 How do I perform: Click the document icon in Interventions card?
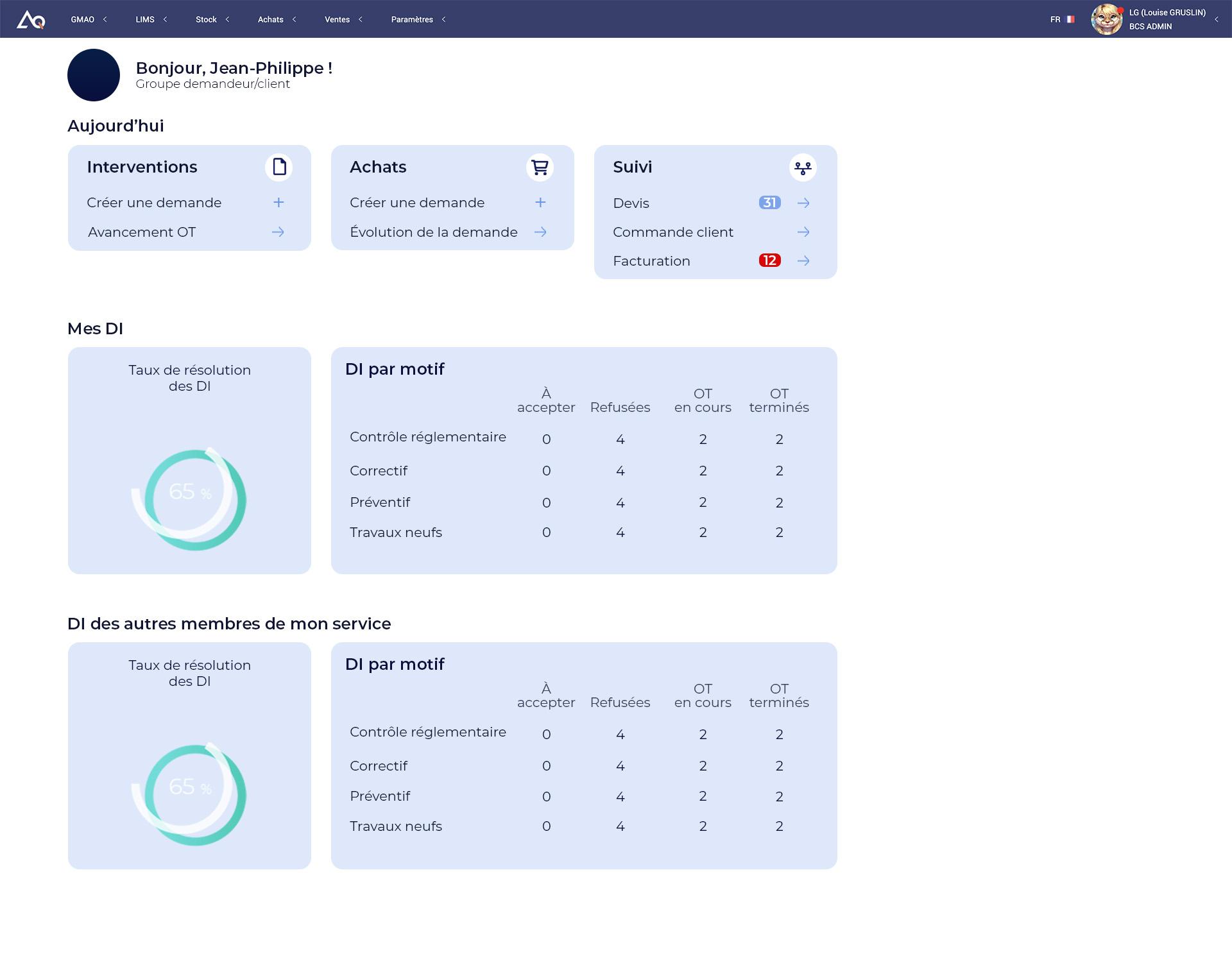click(x=278, y=167)
